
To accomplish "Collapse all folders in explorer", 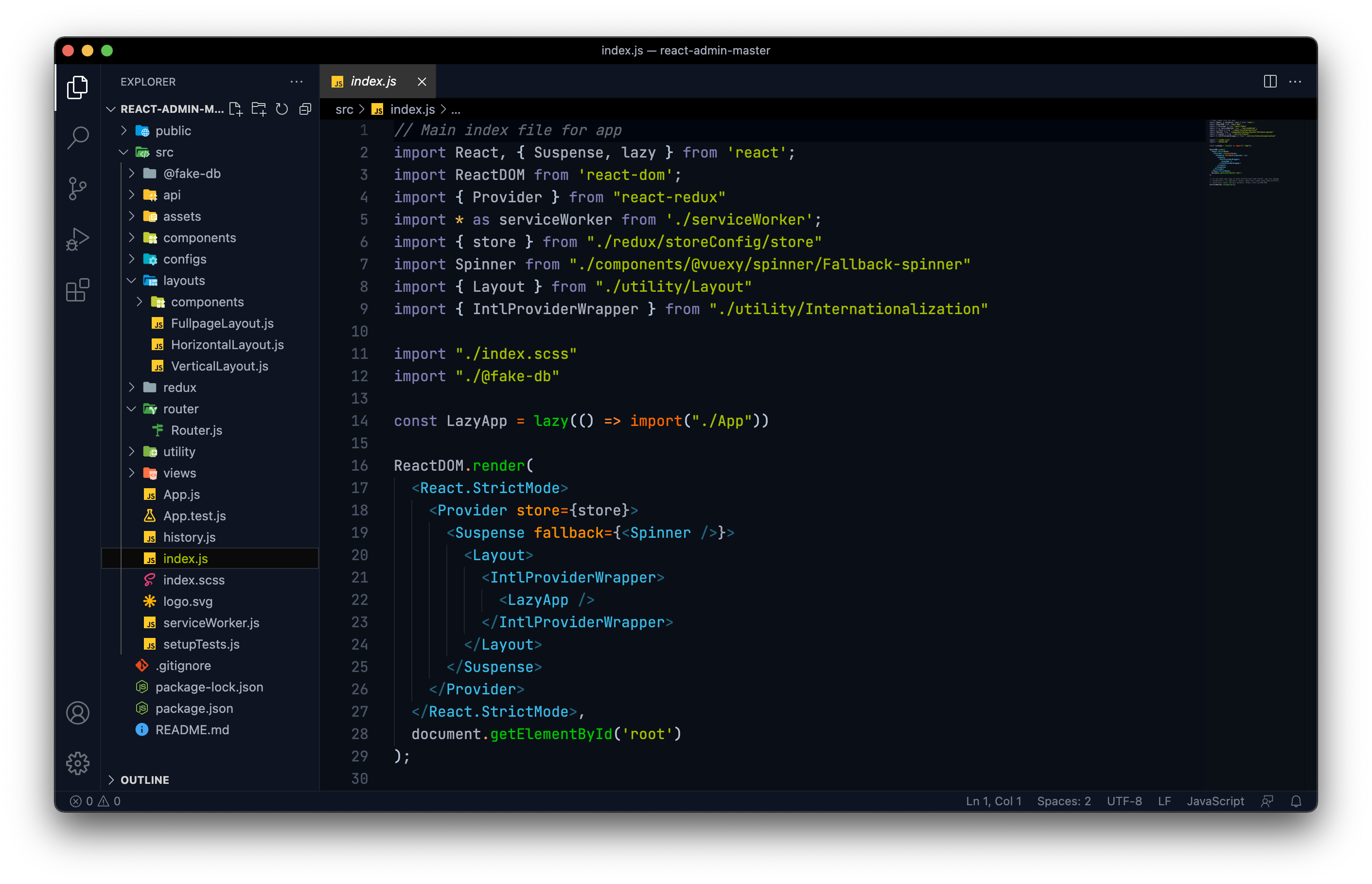I will (x=305, y=109).
